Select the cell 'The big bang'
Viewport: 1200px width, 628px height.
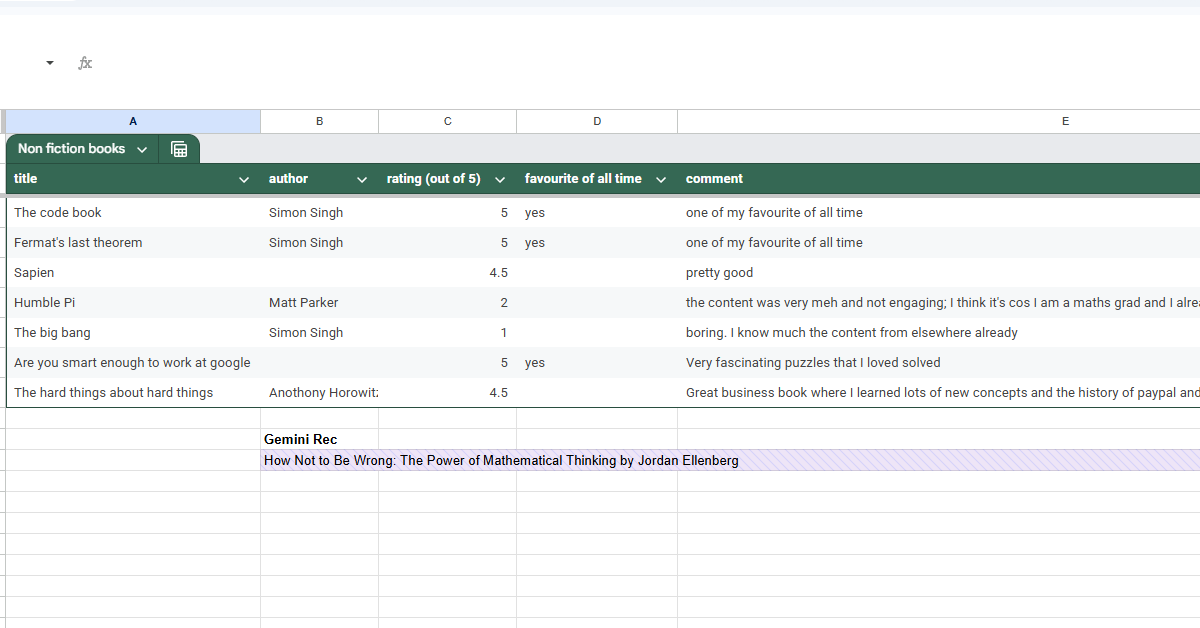pyautogui.click(x=133, y=332)
